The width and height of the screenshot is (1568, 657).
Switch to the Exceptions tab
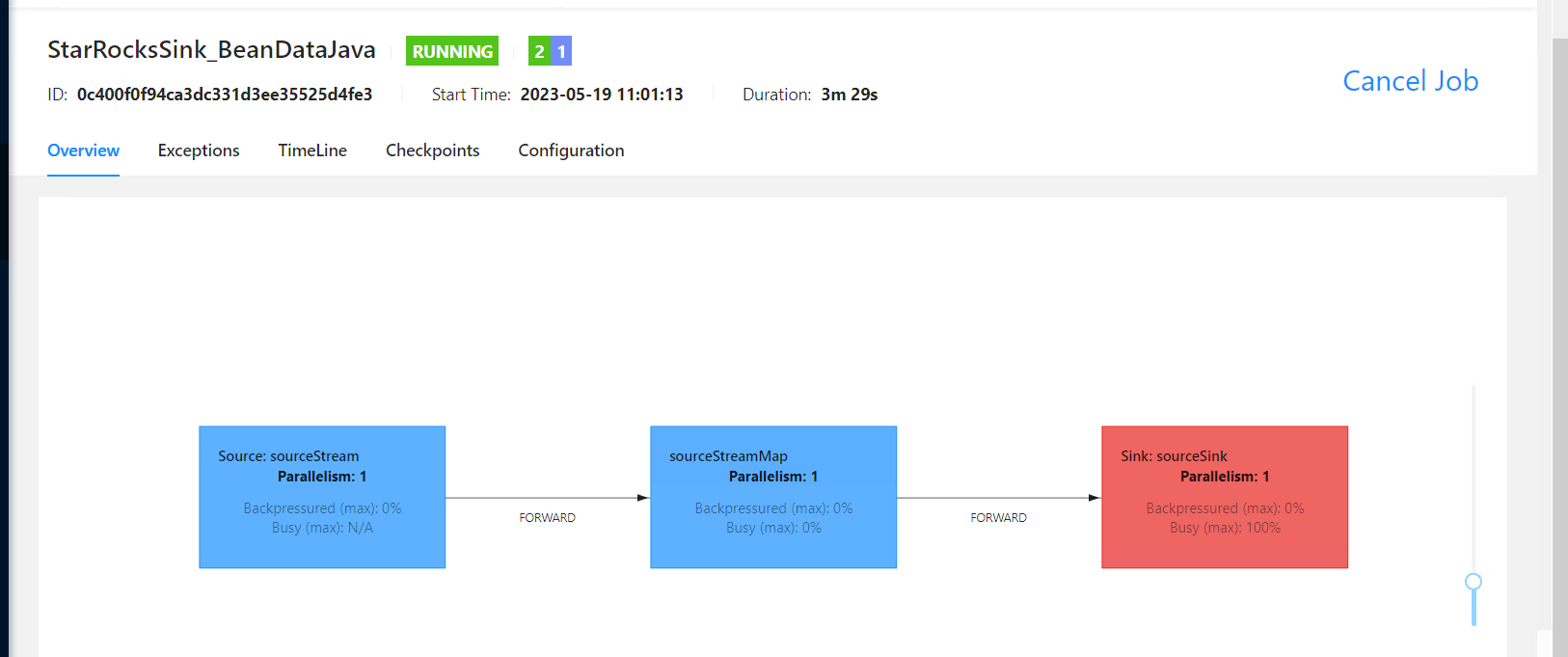click(199, 151)
